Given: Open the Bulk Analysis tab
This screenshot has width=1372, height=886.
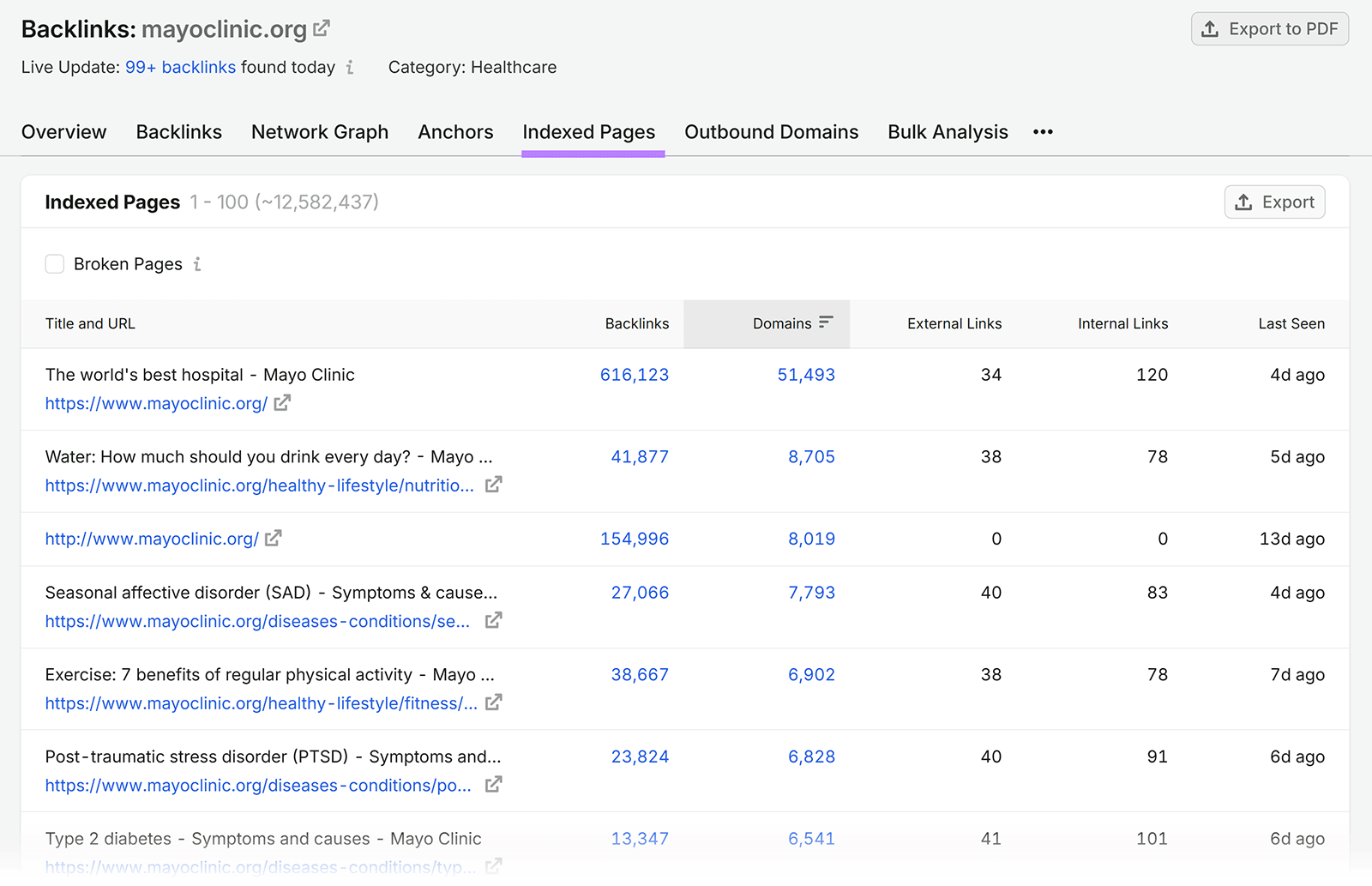Looking at the screenshot, I should [x=948, y=132].
